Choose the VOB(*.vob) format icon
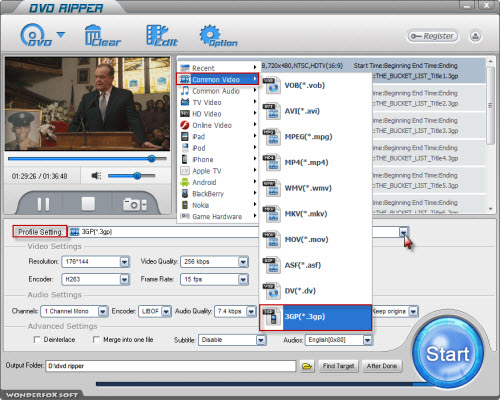 click(271, 85)
